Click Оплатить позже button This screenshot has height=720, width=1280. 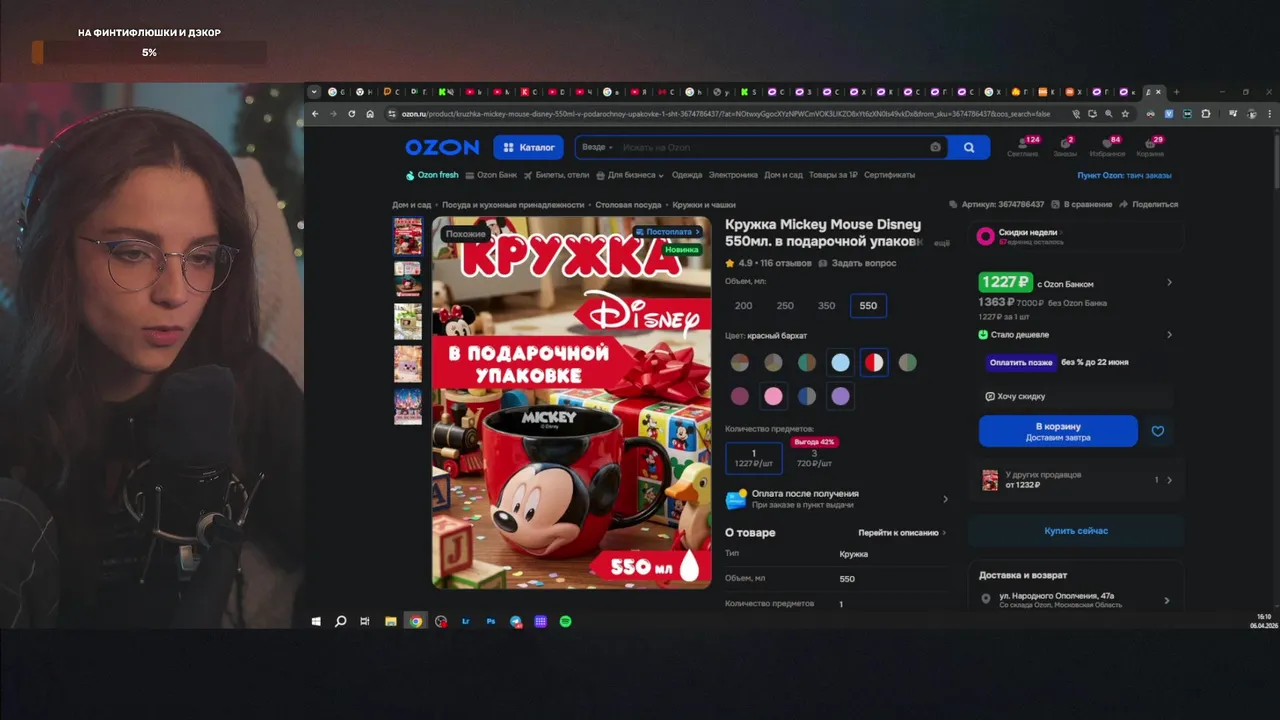point(1020,362)
